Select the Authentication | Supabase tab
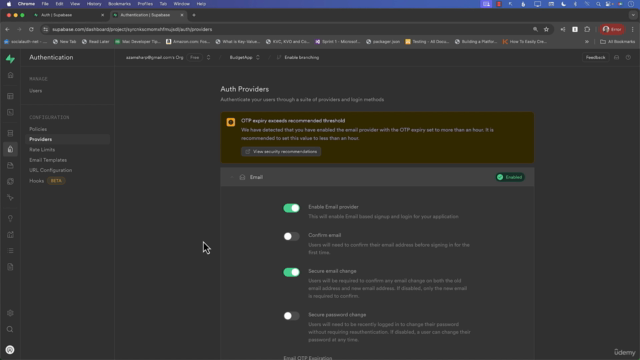Viewport: 640px width, 360px height. coord(148,15)
